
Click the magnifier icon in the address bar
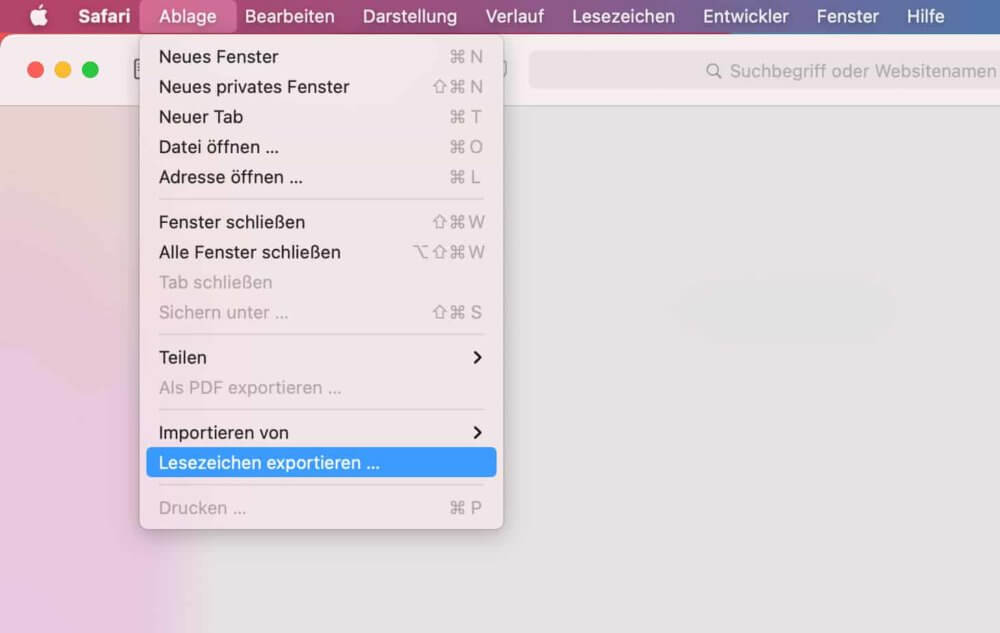pyautogui.click(x=714, y=71)
